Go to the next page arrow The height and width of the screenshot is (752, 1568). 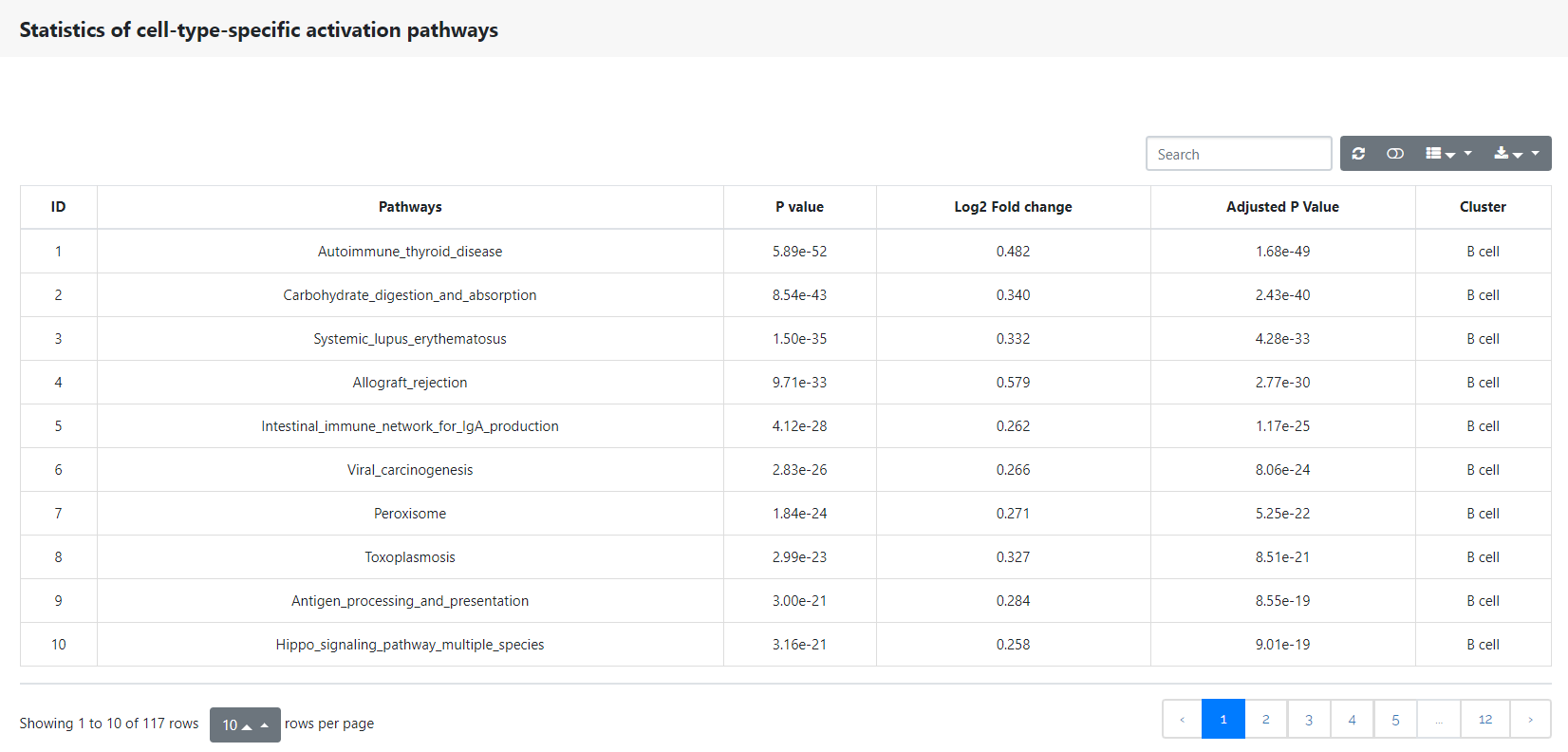(1530, 720)
